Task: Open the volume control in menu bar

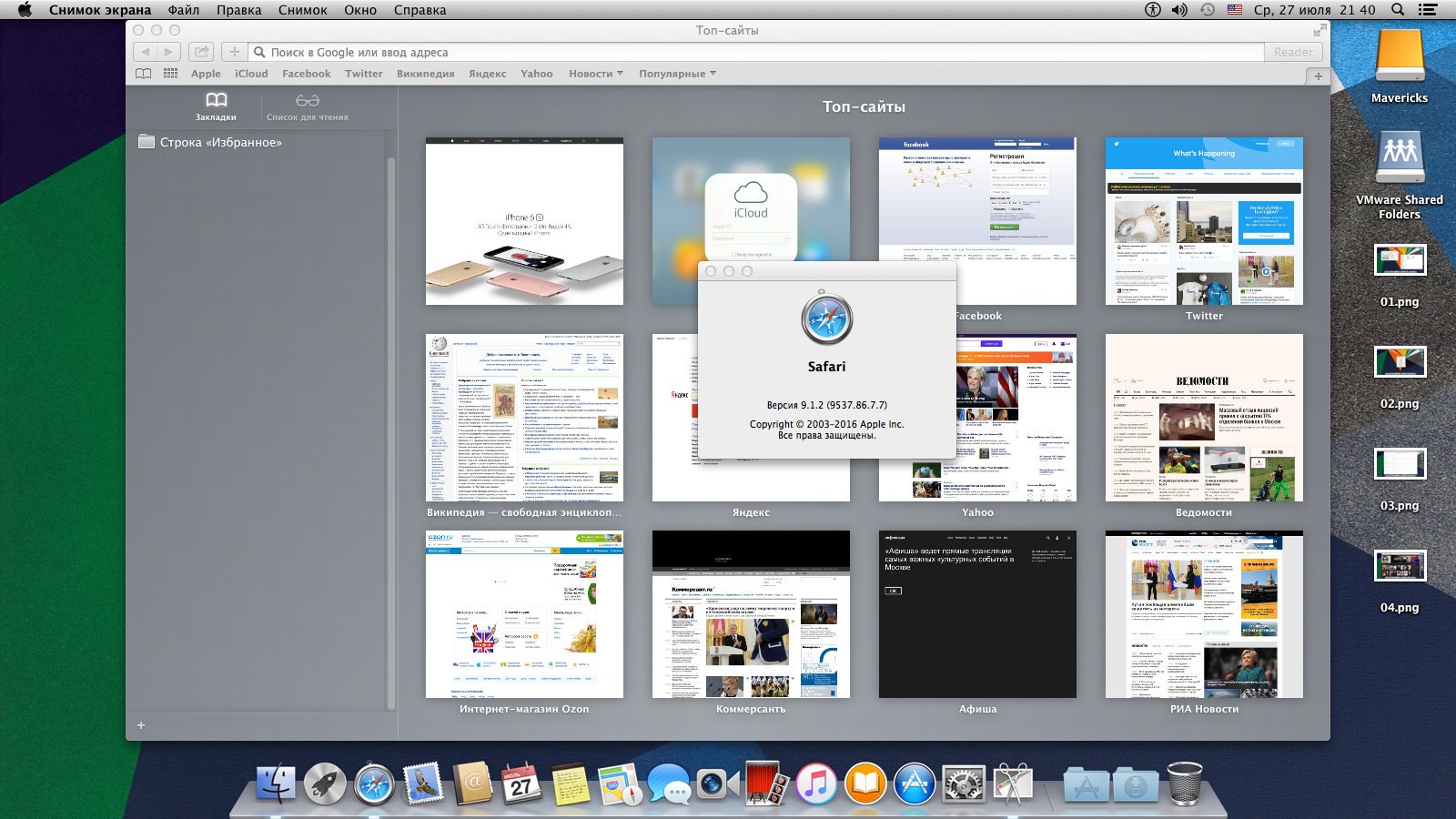Action: [x=1179, y=10]
